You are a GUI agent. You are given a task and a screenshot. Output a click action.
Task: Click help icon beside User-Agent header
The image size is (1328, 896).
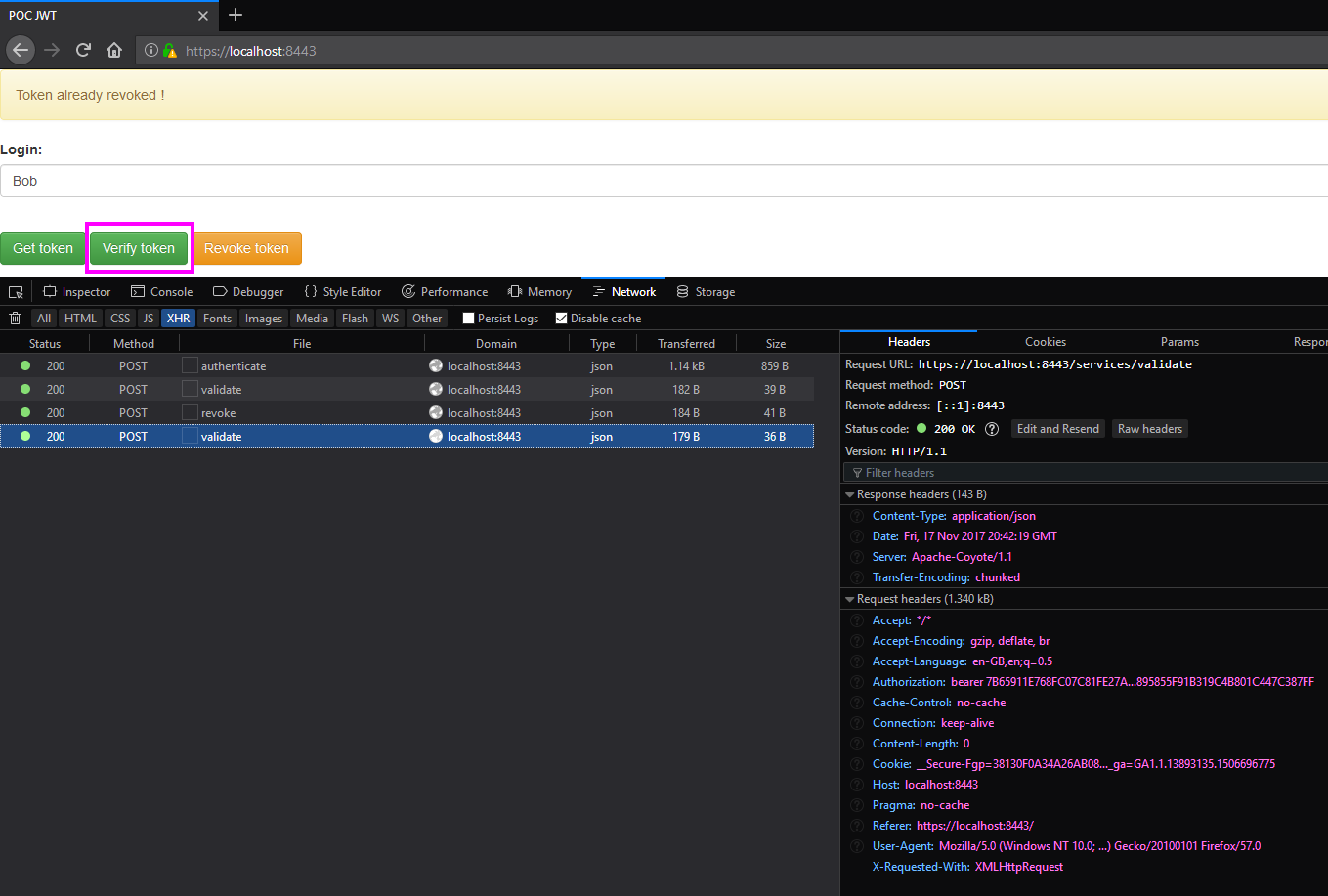[857, 846]
